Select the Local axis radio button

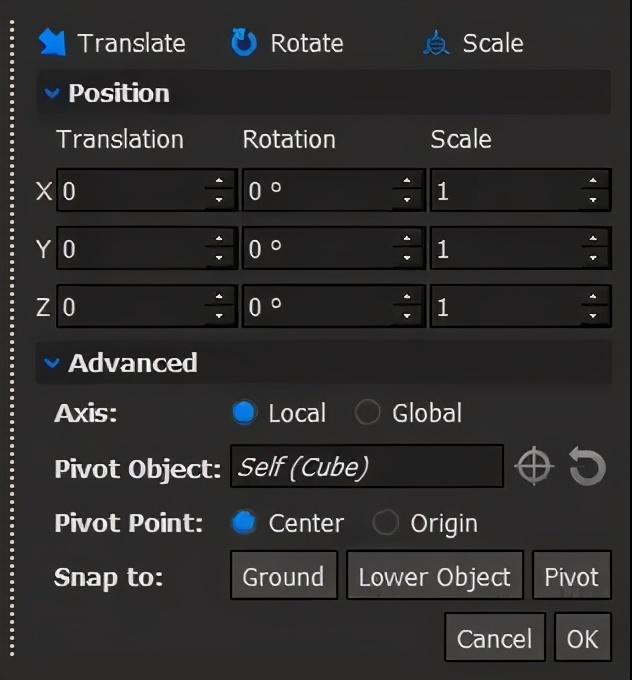[243, 413]
